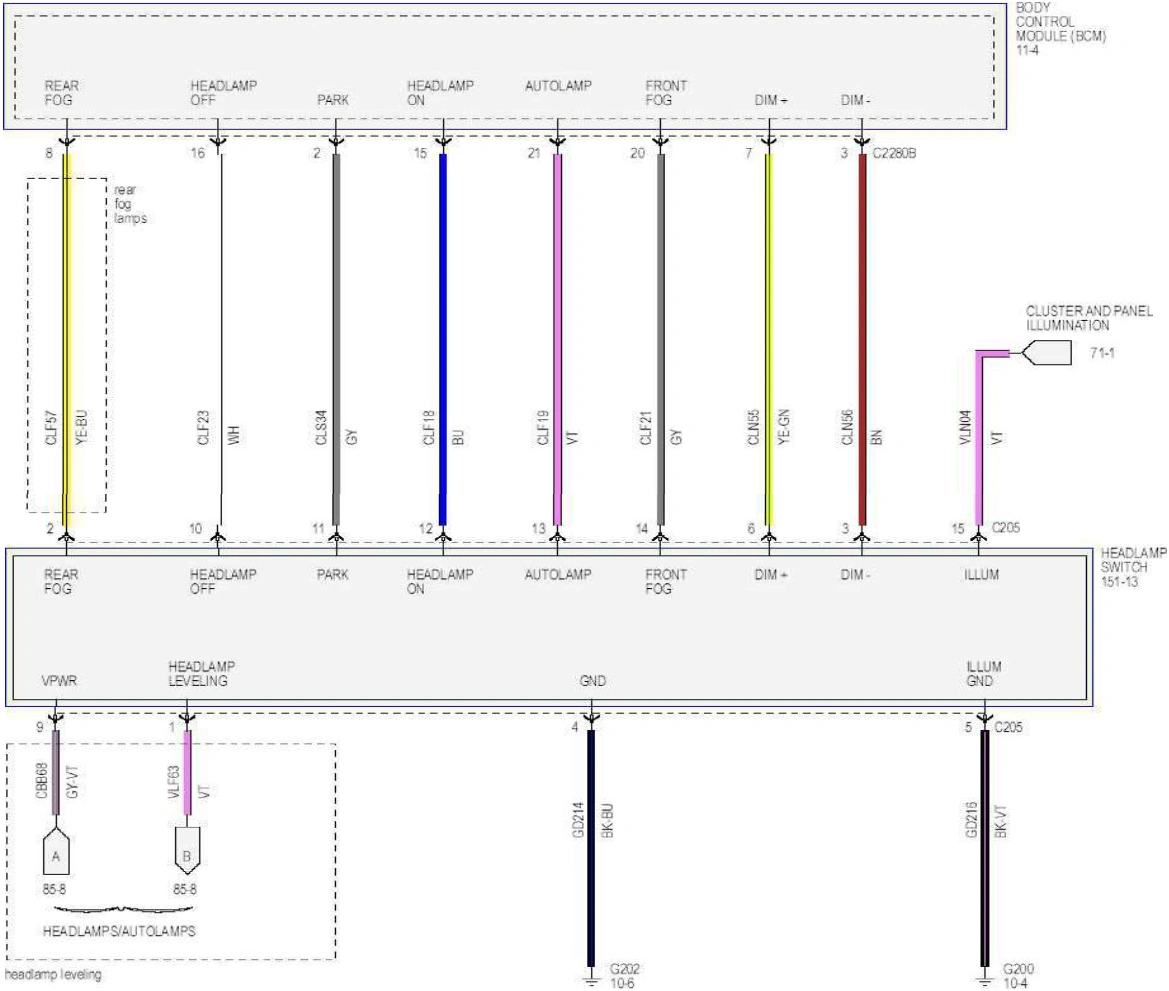Click the GD216 circuit label
Screen dimensions: 1169x991
(x=971, y=819)
